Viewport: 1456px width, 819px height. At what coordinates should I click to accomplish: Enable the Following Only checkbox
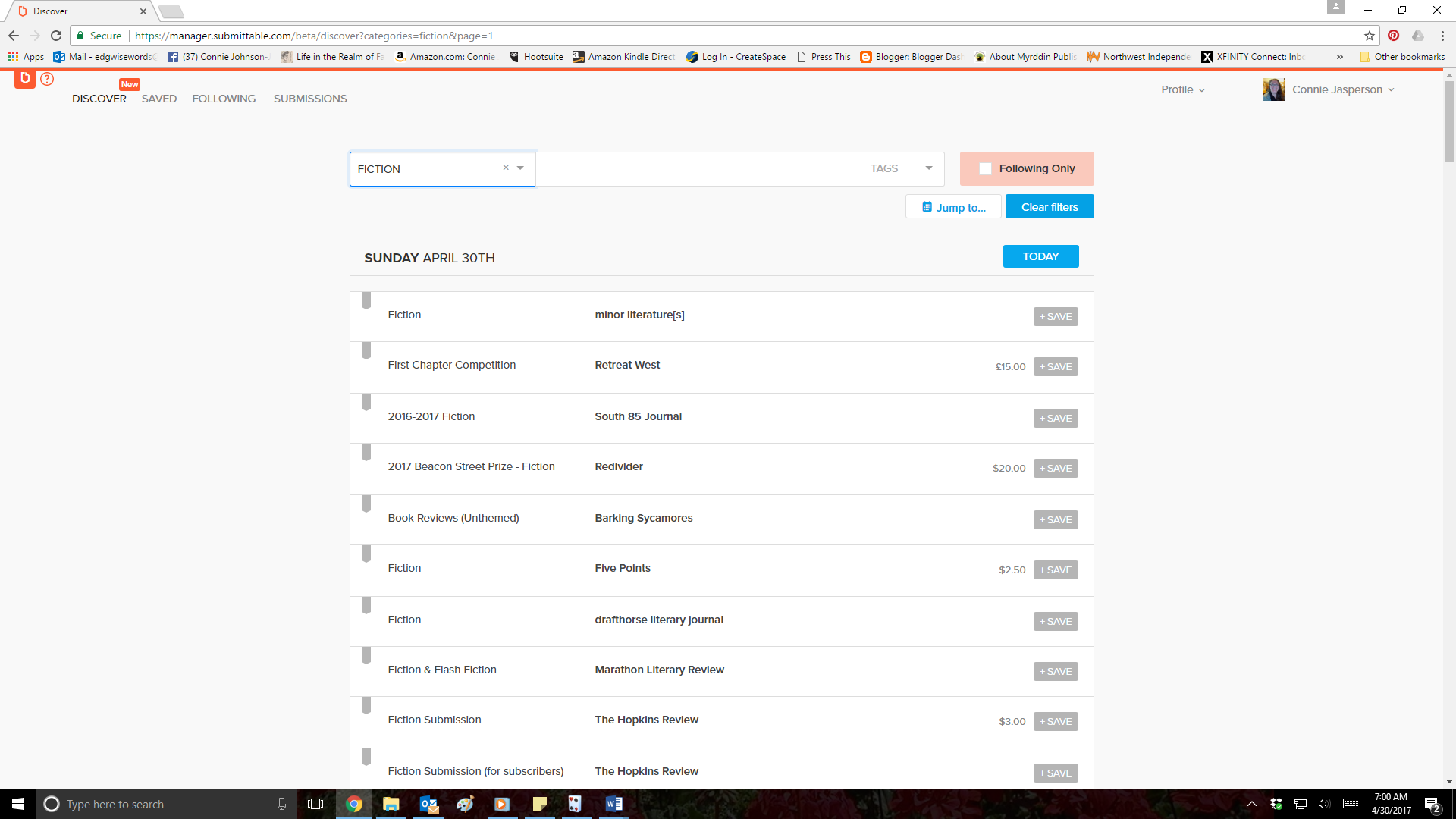coord(985,169)
